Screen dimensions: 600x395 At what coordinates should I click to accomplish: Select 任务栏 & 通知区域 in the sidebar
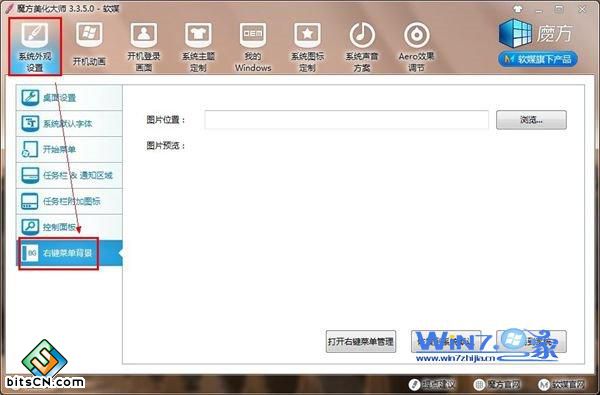click(69, 175)
